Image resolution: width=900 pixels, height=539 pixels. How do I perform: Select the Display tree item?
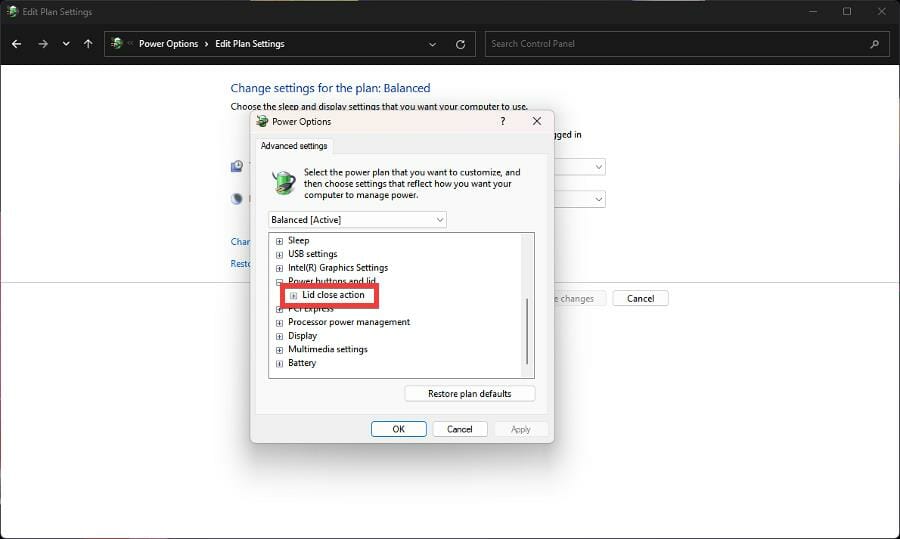click(x=302, y=336)
